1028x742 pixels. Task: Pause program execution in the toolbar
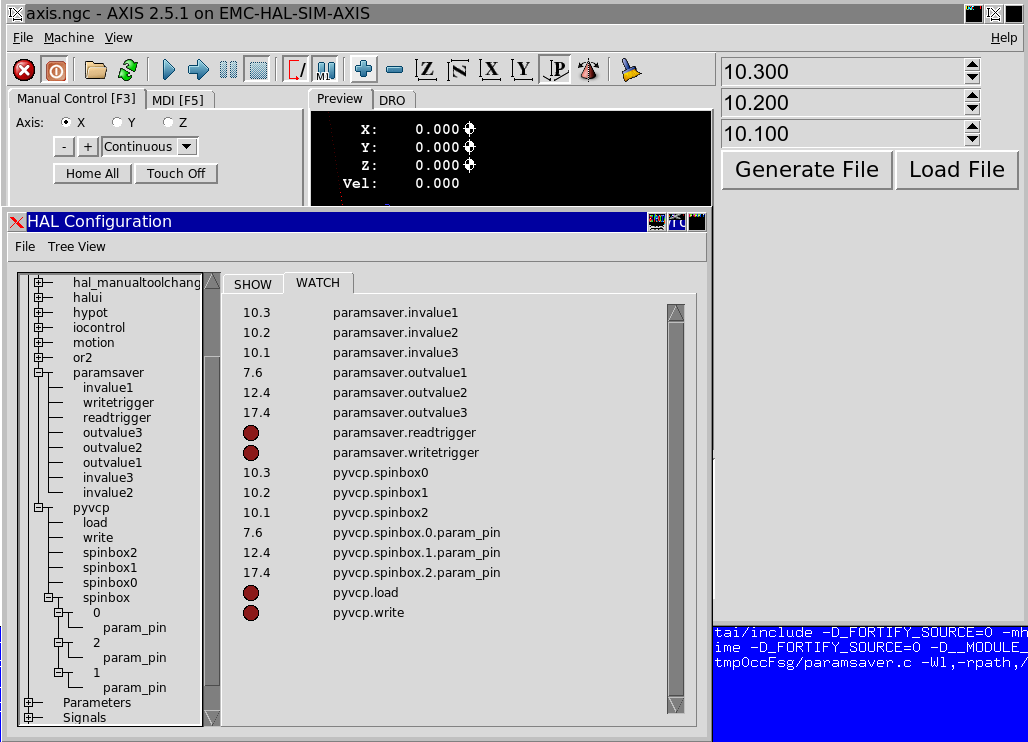(x=228, y=70)
